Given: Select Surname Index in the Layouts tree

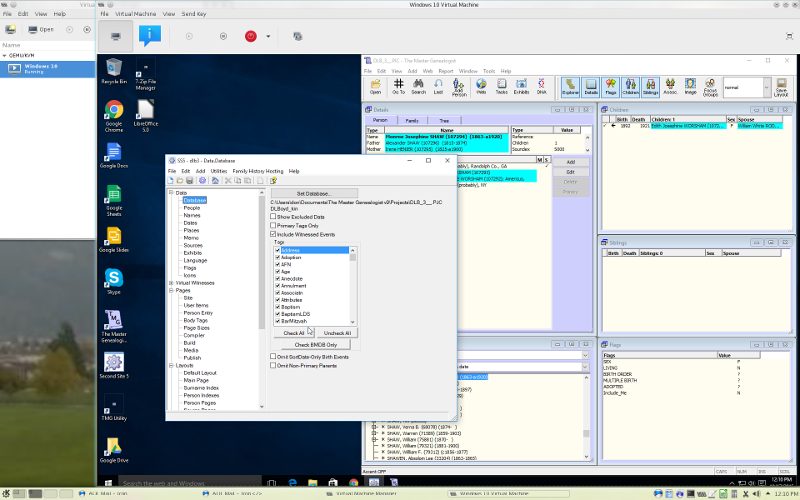Looking at the screenshot, I should tap(201, 387).
